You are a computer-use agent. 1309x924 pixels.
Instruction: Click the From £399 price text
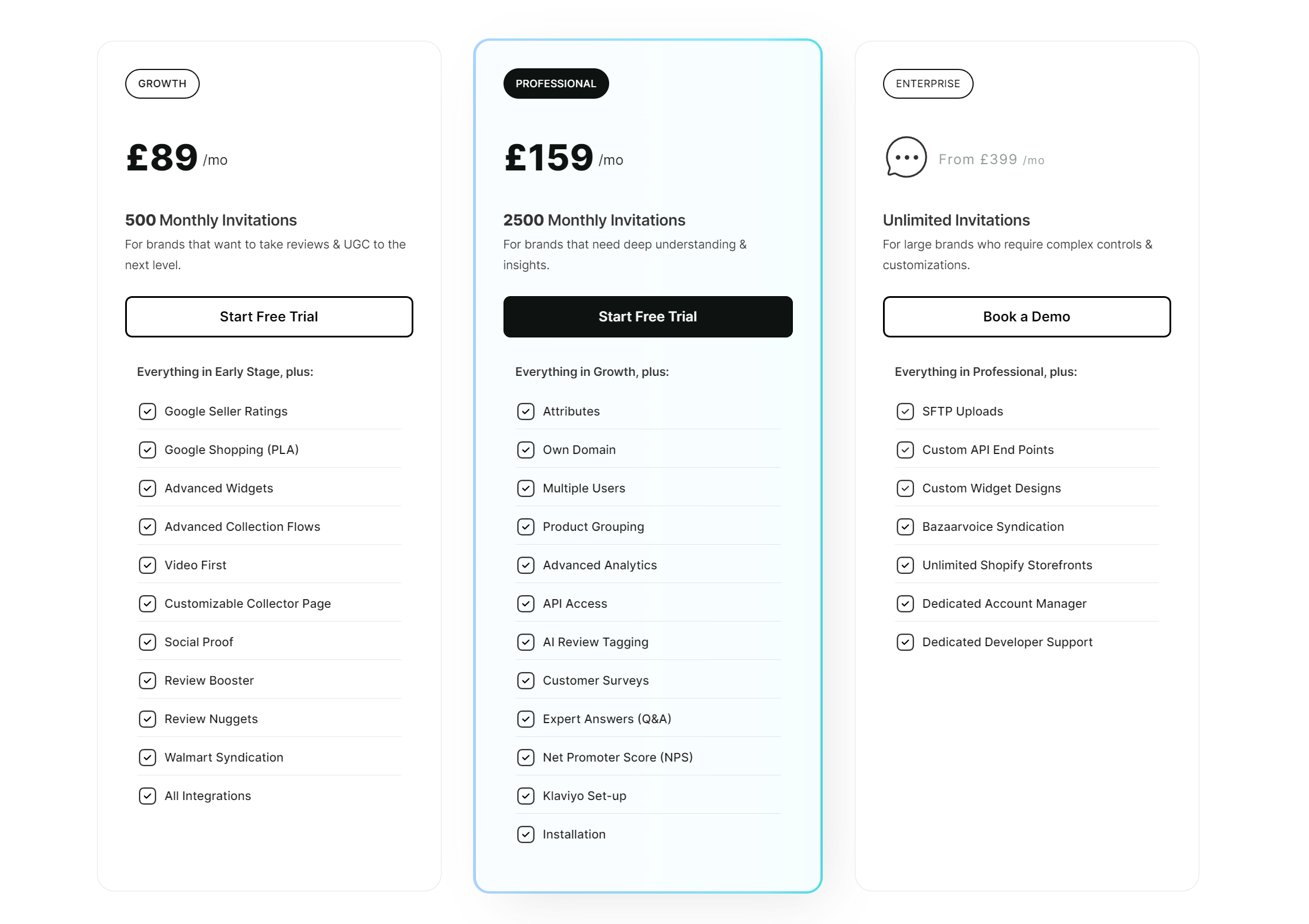coord(991,160)
